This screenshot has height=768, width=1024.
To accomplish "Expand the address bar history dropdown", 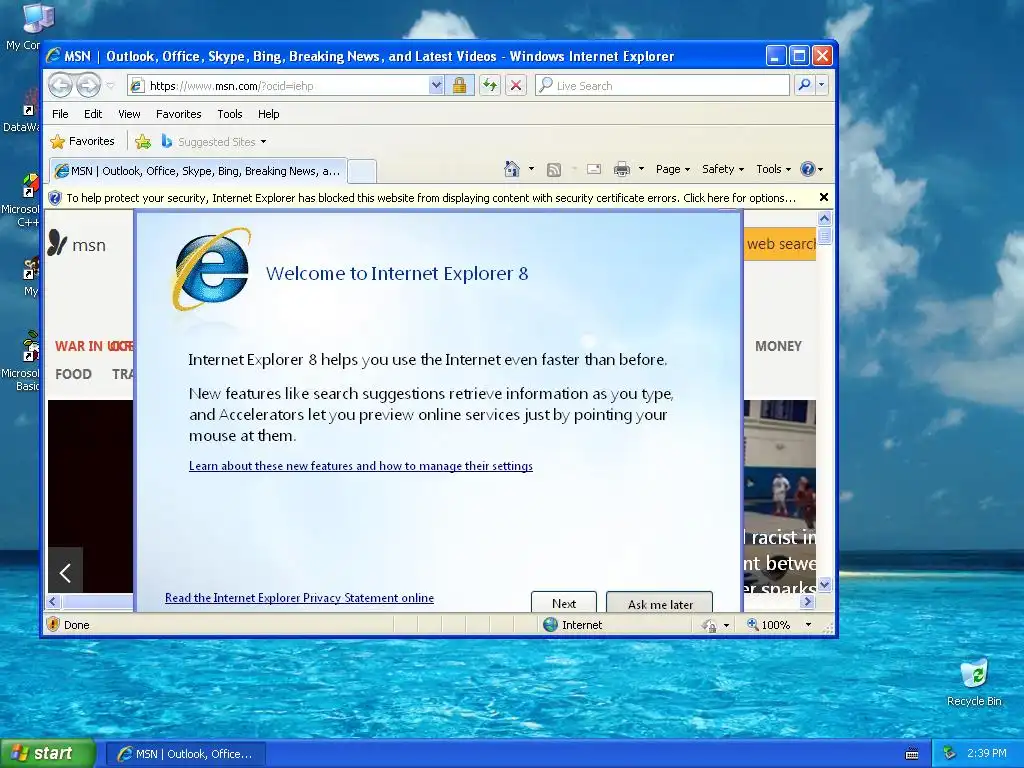I will (x=436, y=86).
